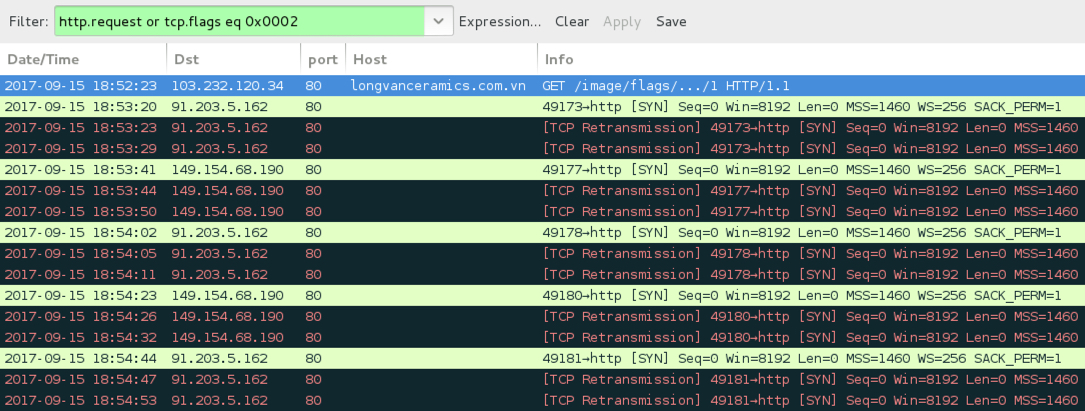Screen dimensions: 1085x411
Task: Open the filter history dropdown arrow
Action: [439, 21]
